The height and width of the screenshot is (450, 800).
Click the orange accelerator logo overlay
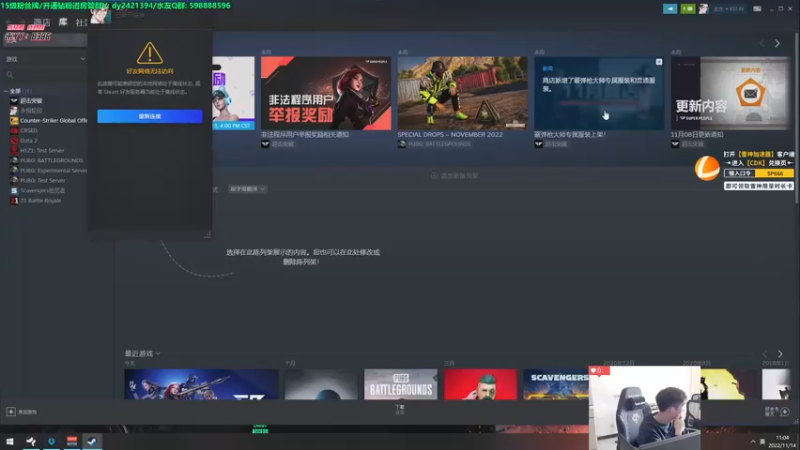click(707, 168)
